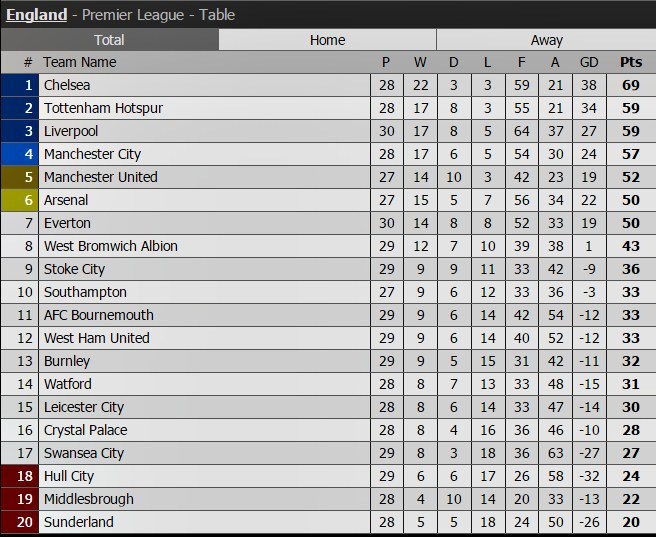Screen dimensions: 656x537
Task: Open West Bromwich Albion entry
Action: tap(110, 246)
